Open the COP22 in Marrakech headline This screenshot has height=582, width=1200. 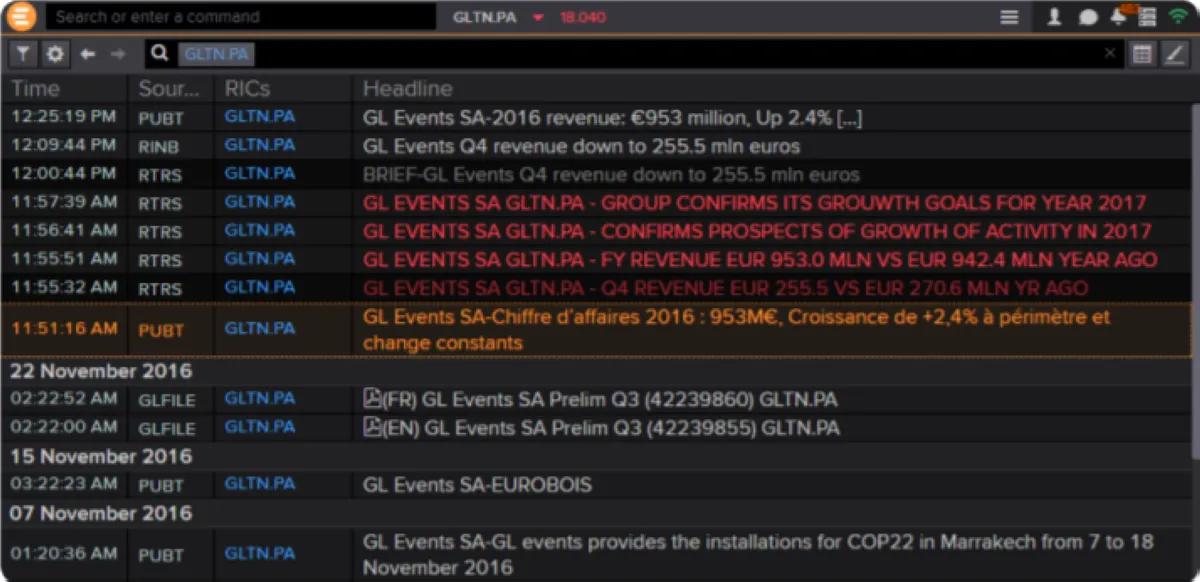point(758,554)
